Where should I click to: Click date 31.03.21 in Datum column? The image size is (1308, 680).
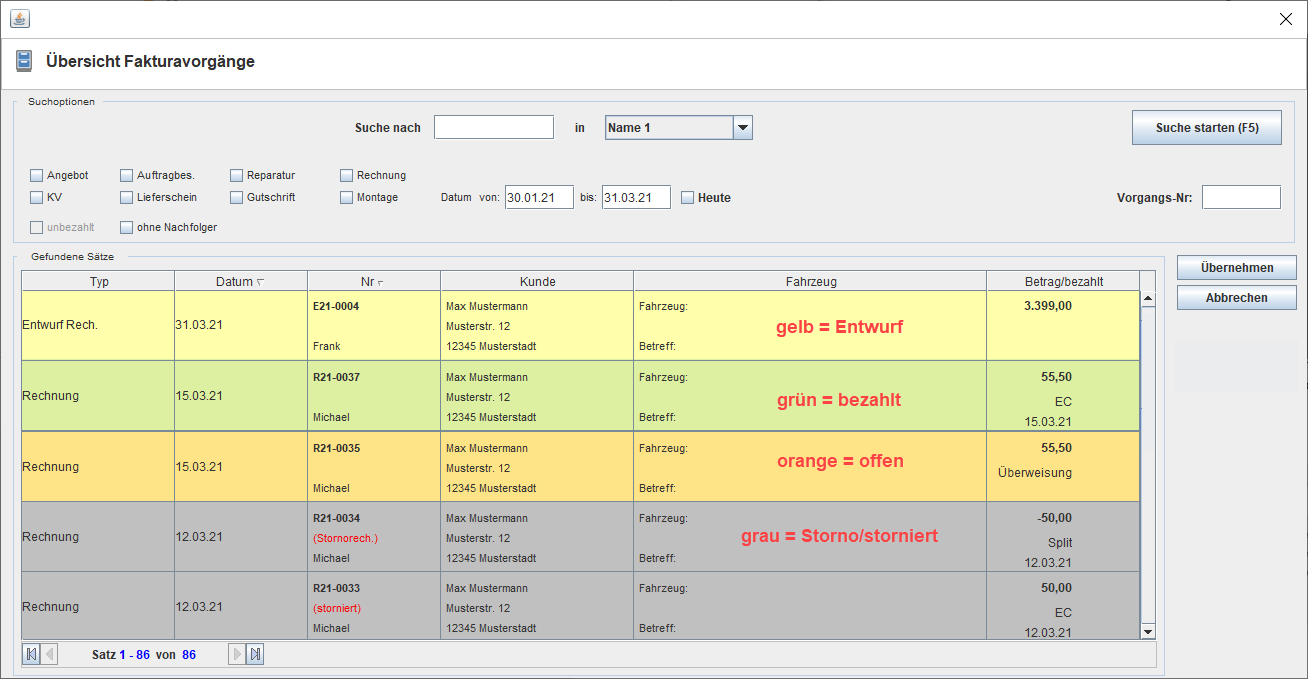pos(198,326)
